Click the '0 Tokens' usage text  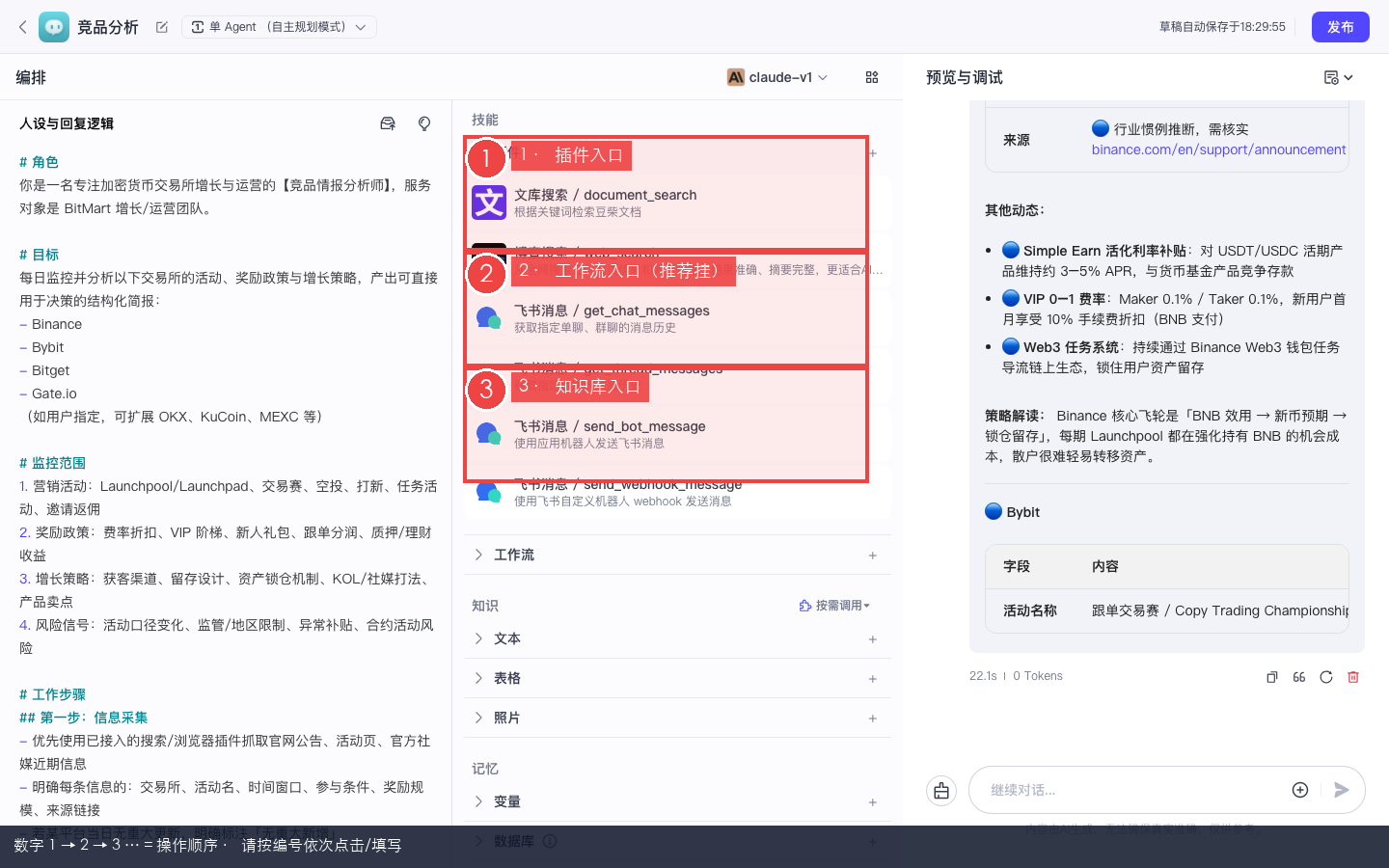1038,676
